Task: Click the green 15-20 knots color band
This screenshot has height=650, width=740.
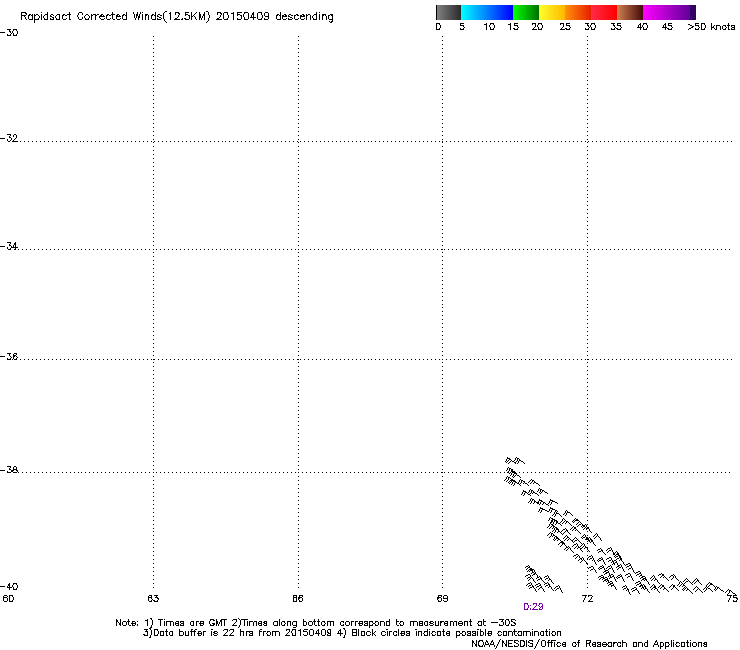Action: point(526,12)
